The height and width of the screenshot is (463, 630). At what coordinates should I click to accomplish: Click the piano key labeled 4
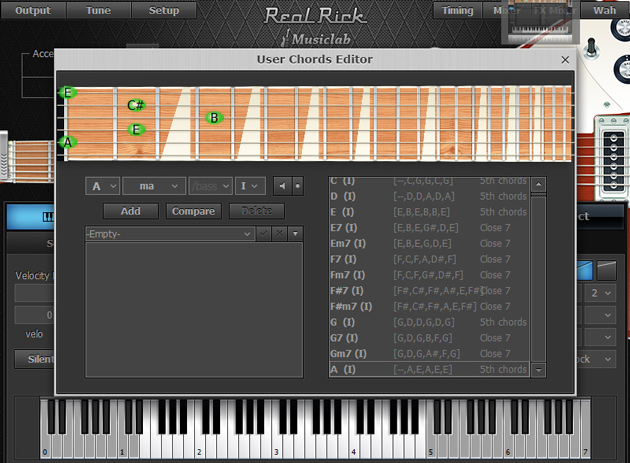(x=354, y=448)
